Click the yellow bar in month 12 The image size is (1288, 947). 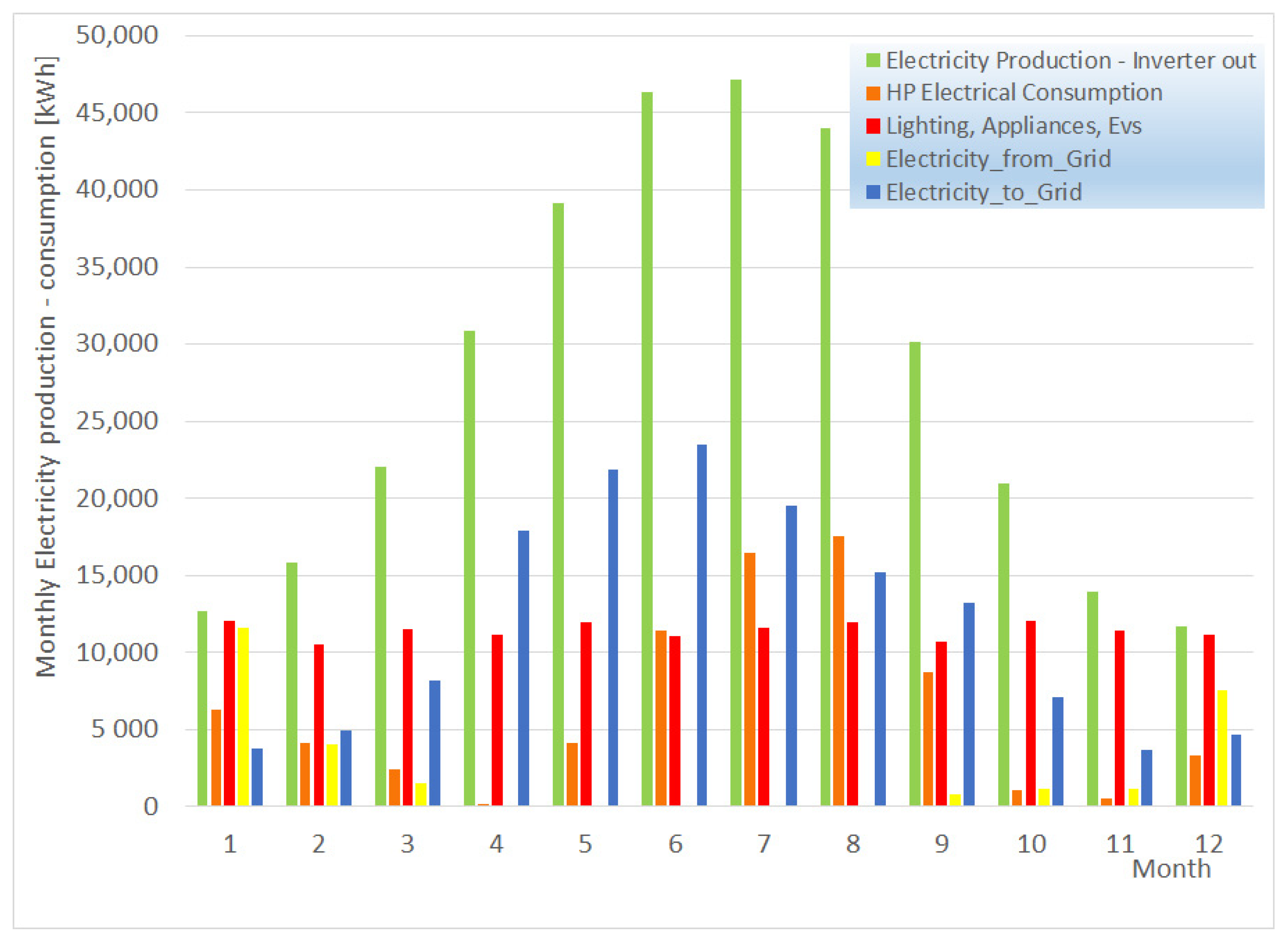[1222, 748]
